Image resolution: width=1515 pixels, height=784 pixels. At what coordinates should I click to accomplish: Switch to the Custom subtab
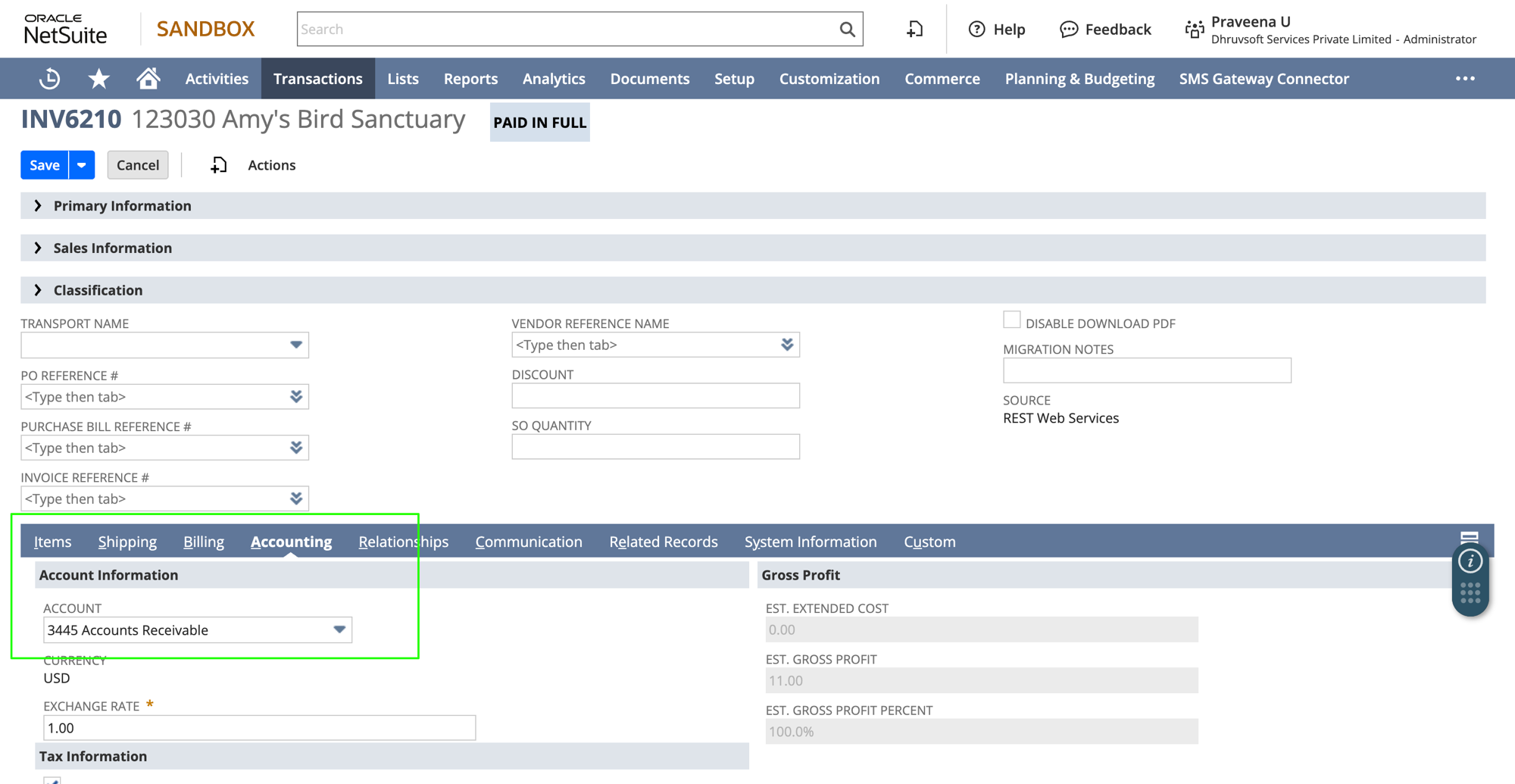point(929,542)
